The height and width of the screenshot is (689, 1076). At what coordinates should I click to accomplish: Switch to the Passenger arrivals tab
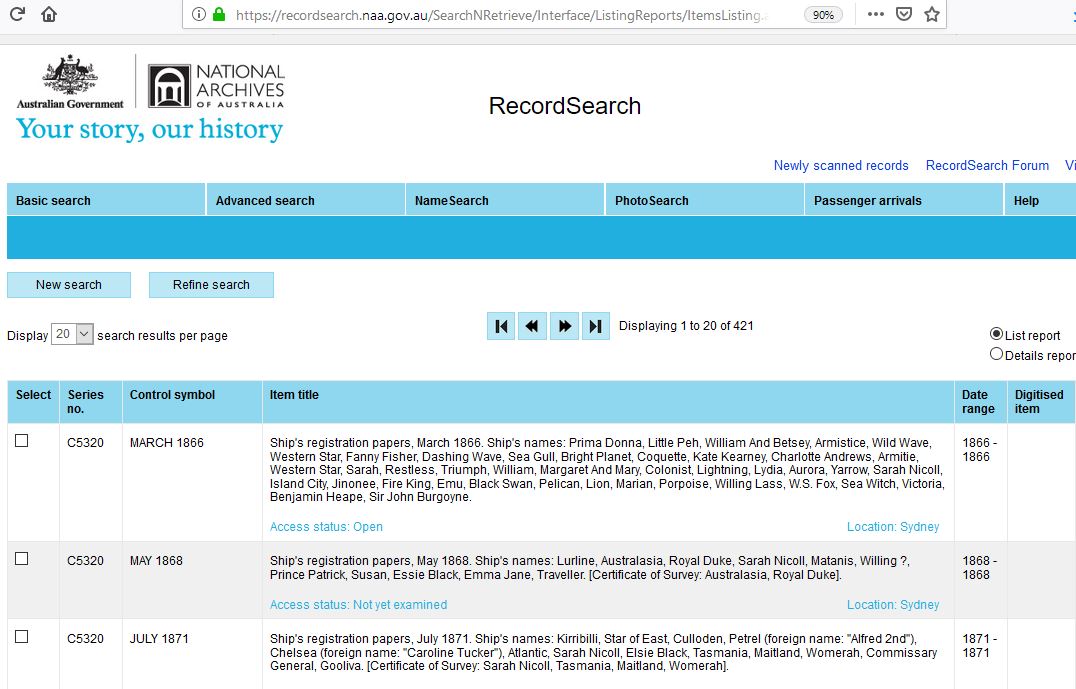coord(867,201)
